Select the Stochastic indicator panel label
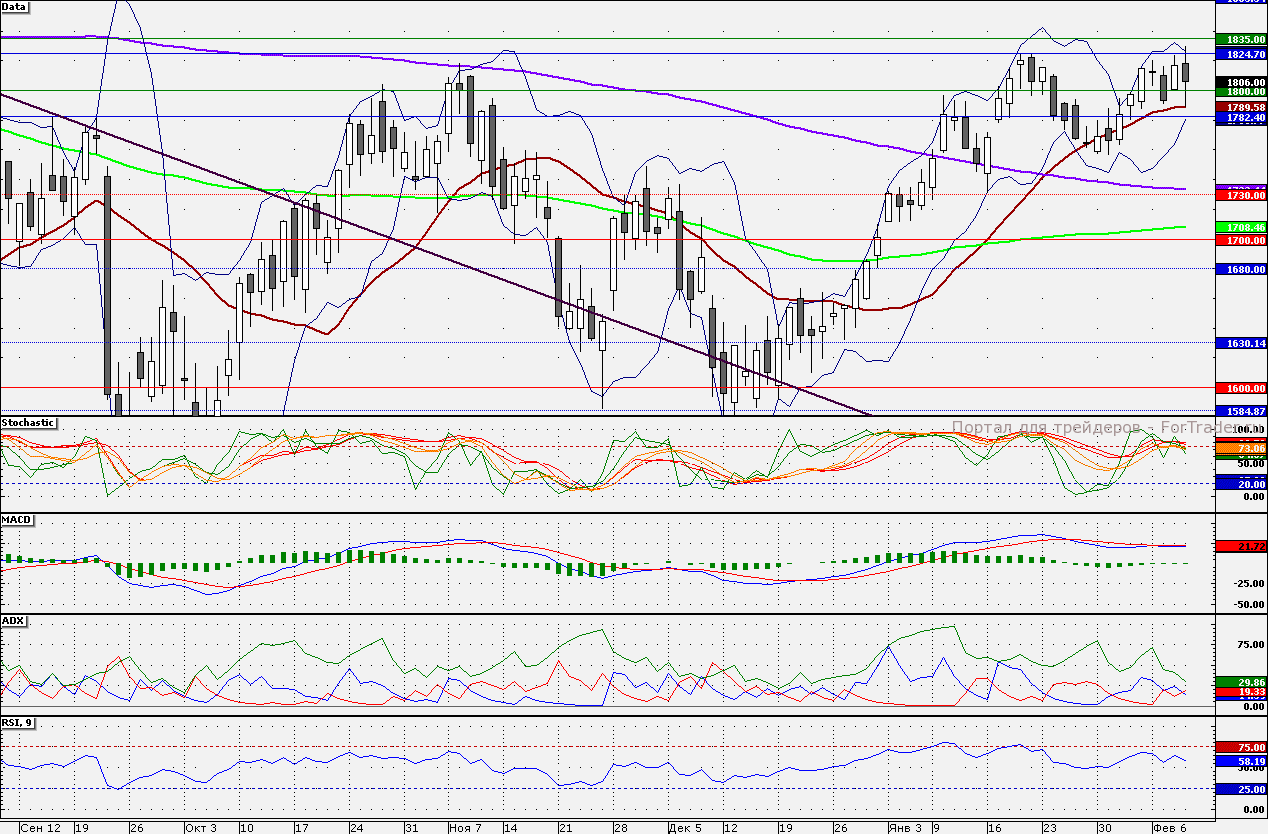Viewport: 1268px width, 834px height. [x=28, y=423]
